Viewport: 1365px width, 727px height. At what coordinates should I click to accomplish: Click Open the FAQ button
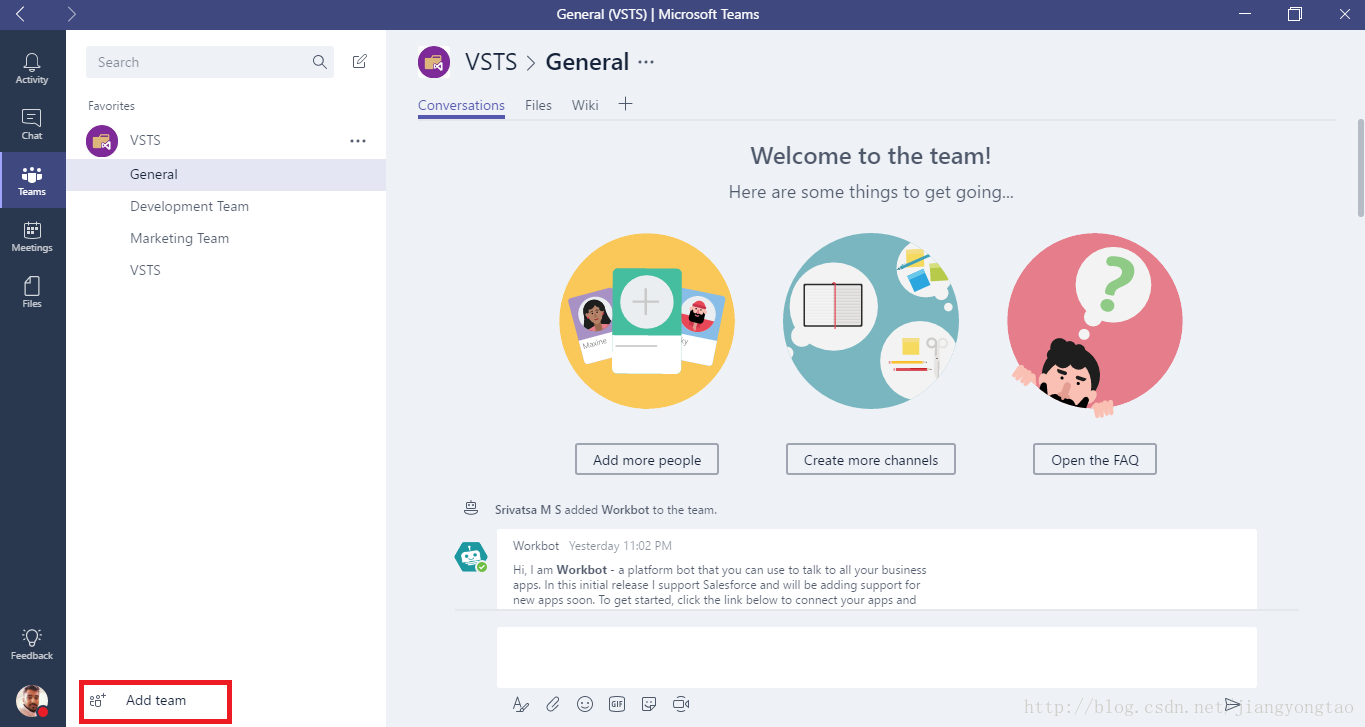pos(1095,460)
